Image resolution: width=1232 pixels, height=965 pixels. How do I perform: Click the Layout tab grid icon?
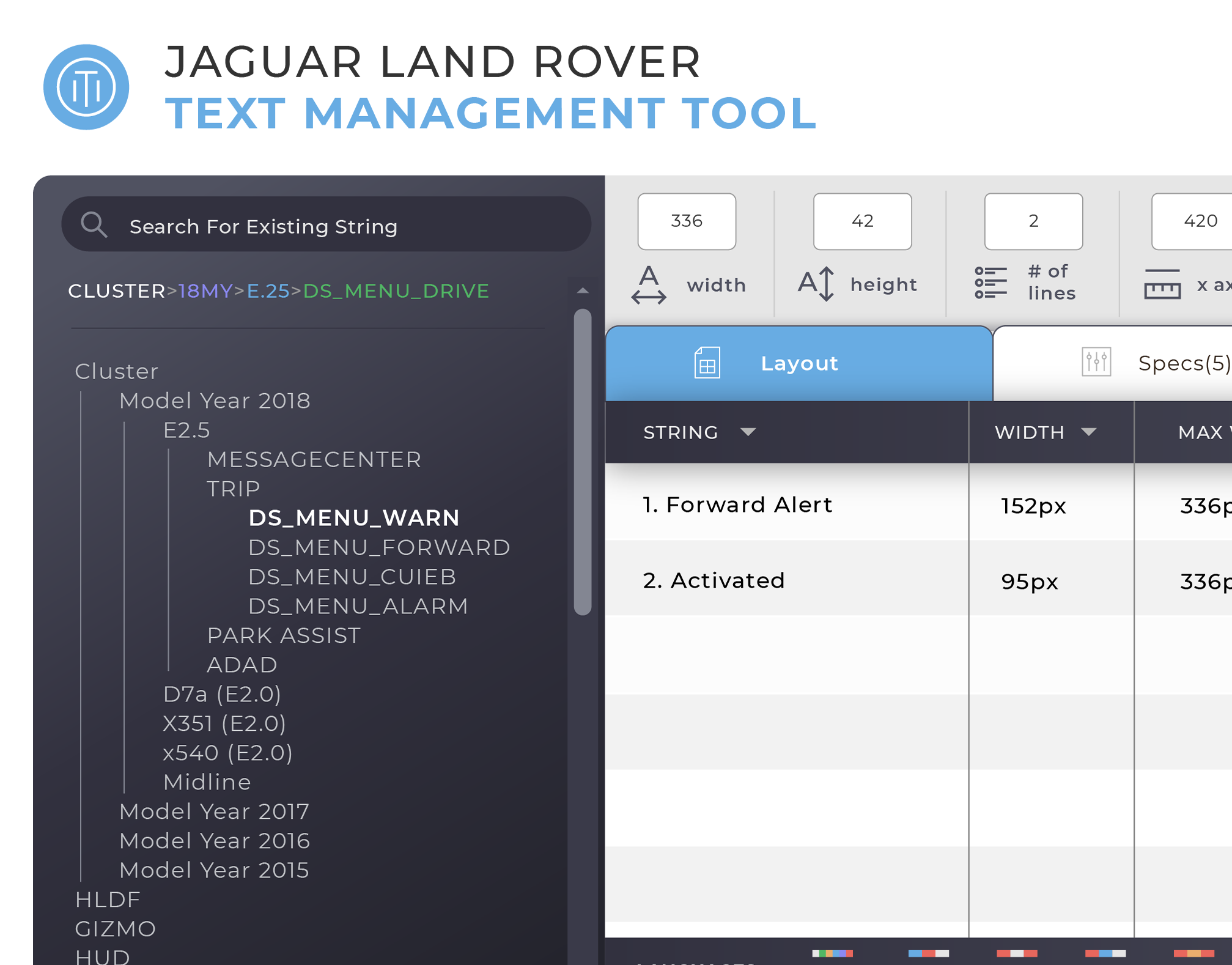point(707,363)
